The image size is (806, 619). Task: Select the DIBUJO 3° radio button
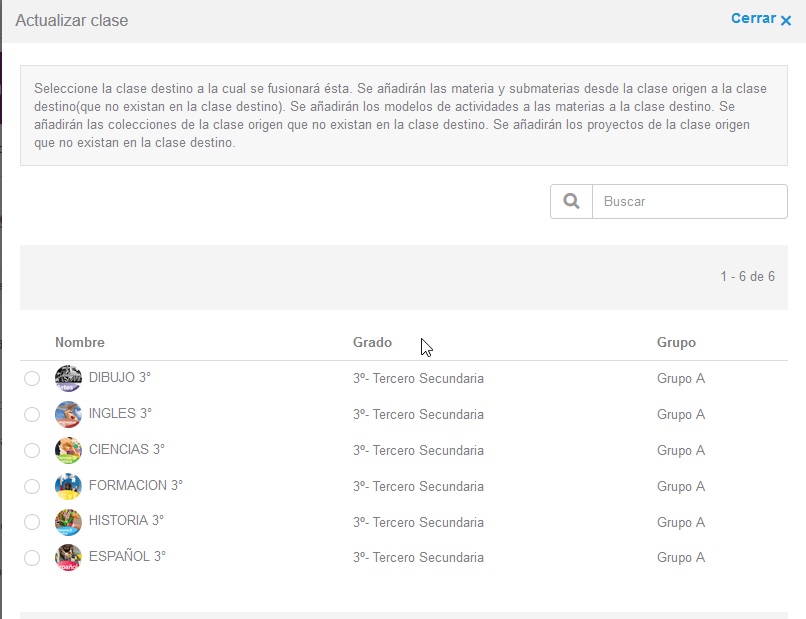click(x=32, y=378)
